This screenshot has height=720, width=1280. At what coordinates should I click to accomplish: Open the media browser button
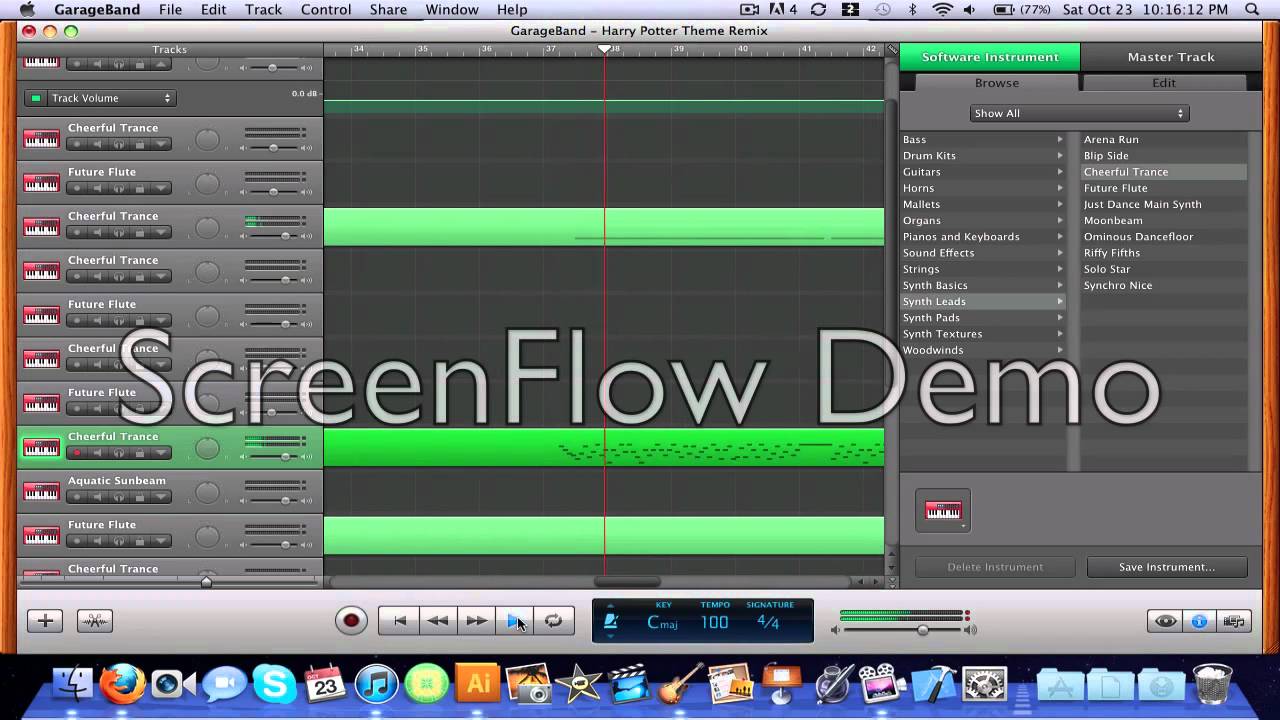click(1234, 621)
